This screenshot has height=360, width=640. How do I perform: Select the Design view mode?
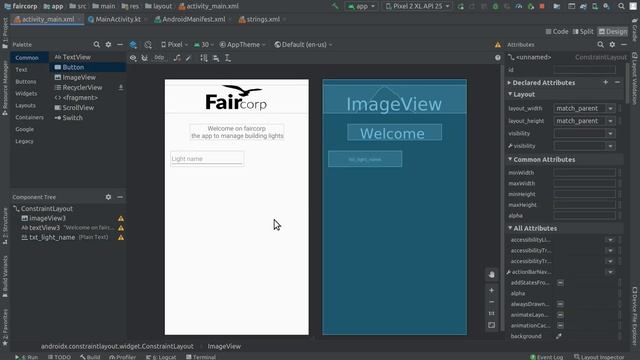click(x=612, y=31)
